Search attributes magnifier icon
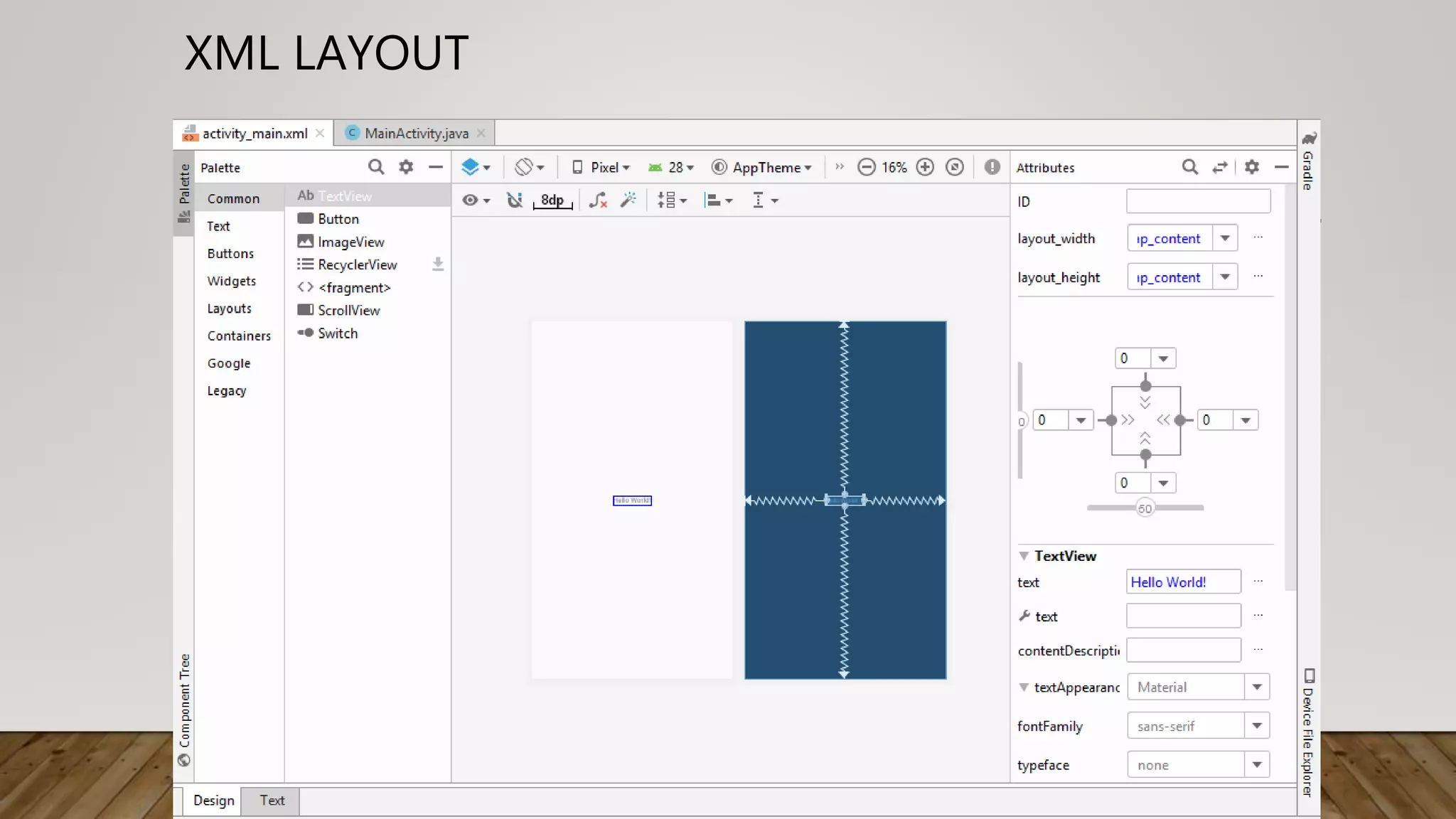The image size is (1456, 819). click(1190, 167)
